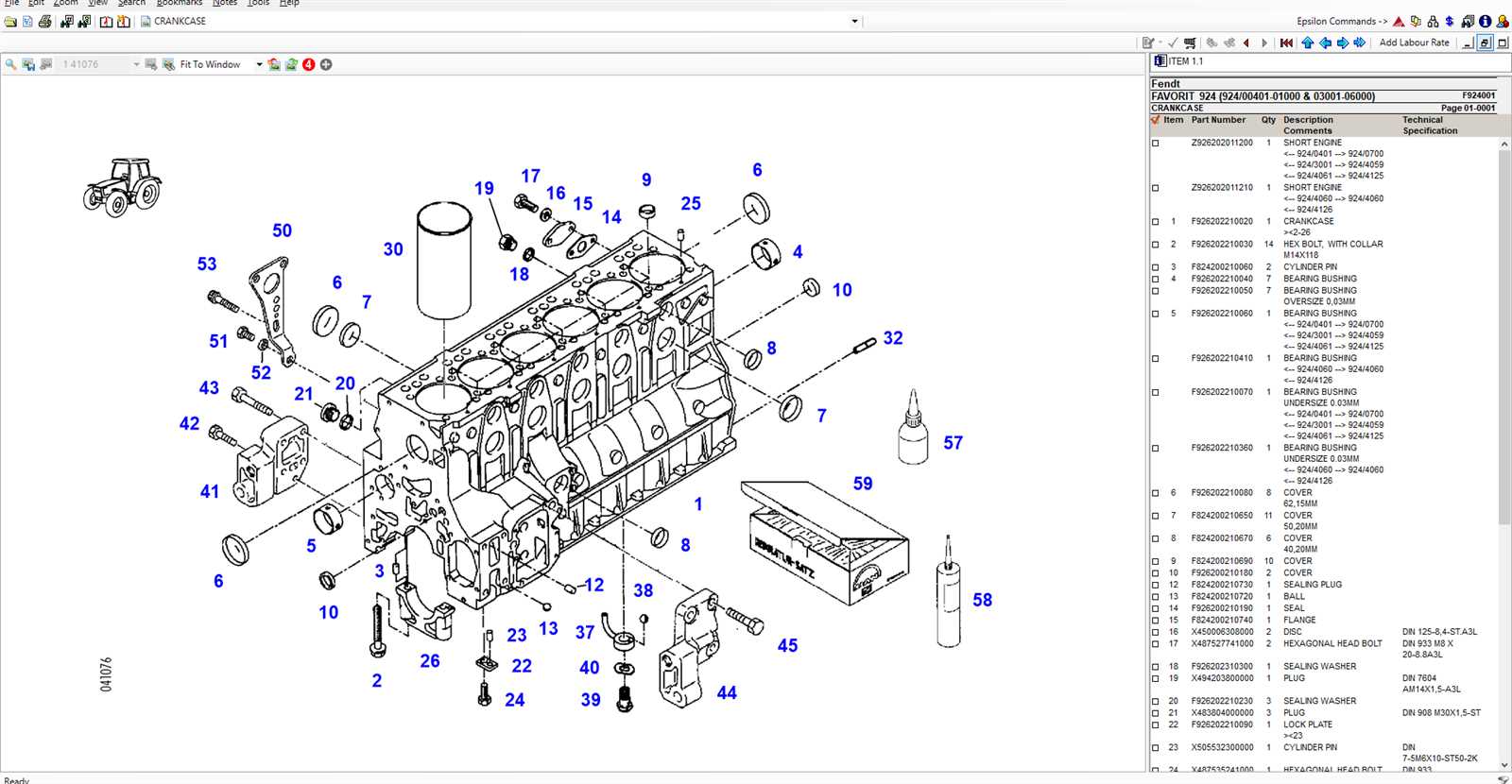Tick the checkbox for item 2 HEX BOLT

click(x=1155, y=245)
